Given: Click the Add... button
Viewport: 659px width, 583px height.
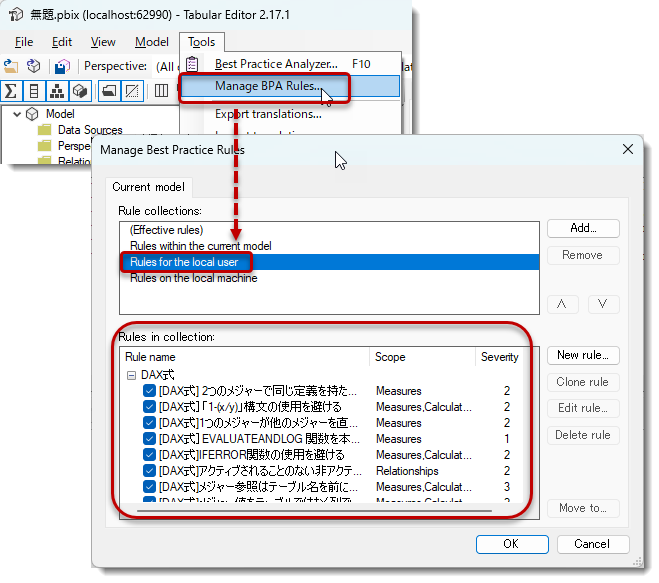Looking at the screenshot, I should coord(583,228).
